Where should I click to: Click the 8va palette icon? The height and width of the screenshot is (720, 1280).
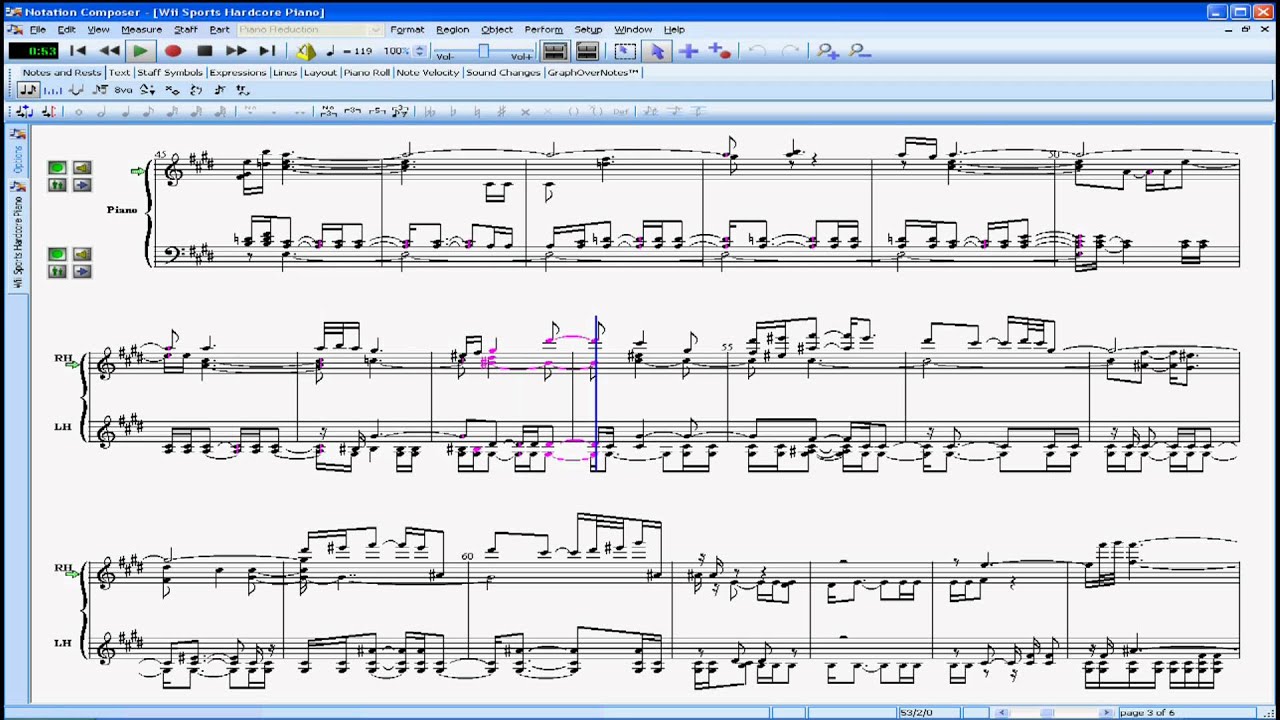pyautogui.click(x=123, y=90)
